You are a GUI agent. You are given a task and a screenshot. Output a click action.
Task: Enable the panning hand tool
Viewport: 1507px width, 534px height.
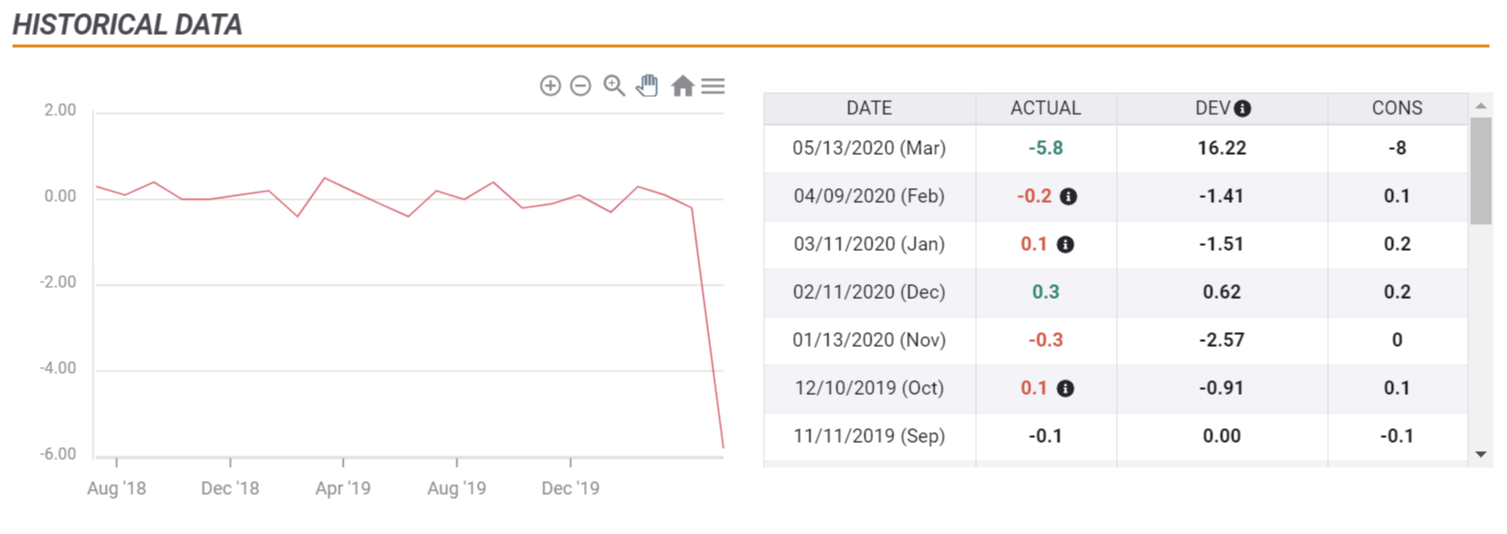[x=648, y=85]
